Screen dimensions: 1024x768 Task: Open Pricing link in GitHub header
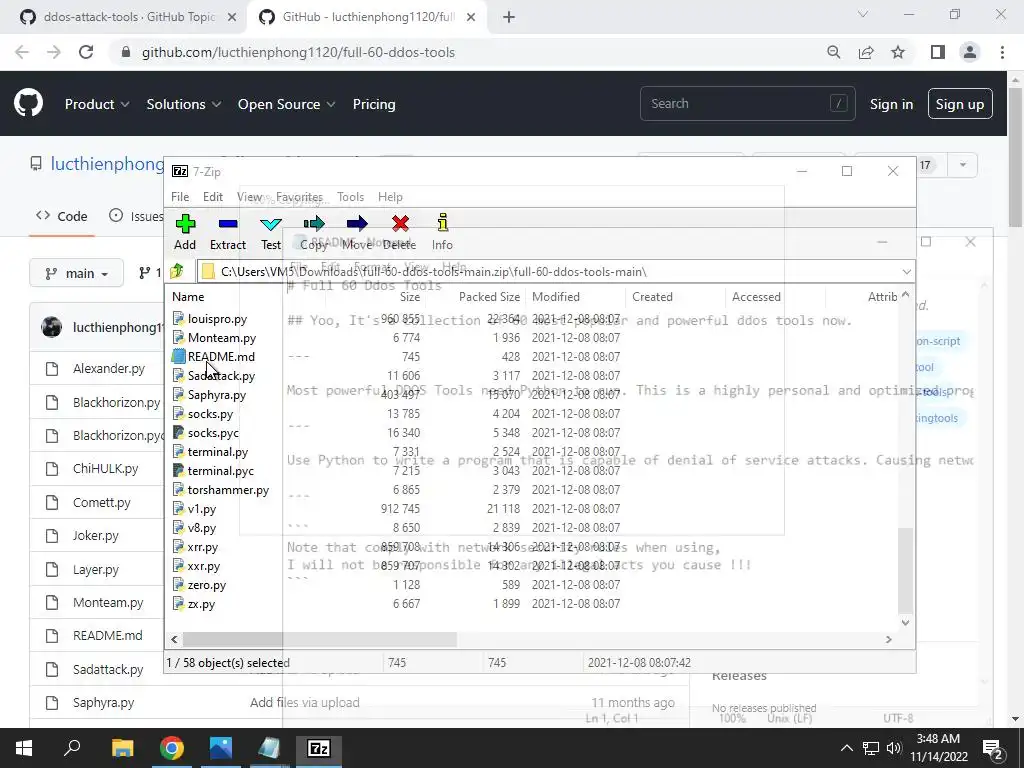click(x=374, y=104)
